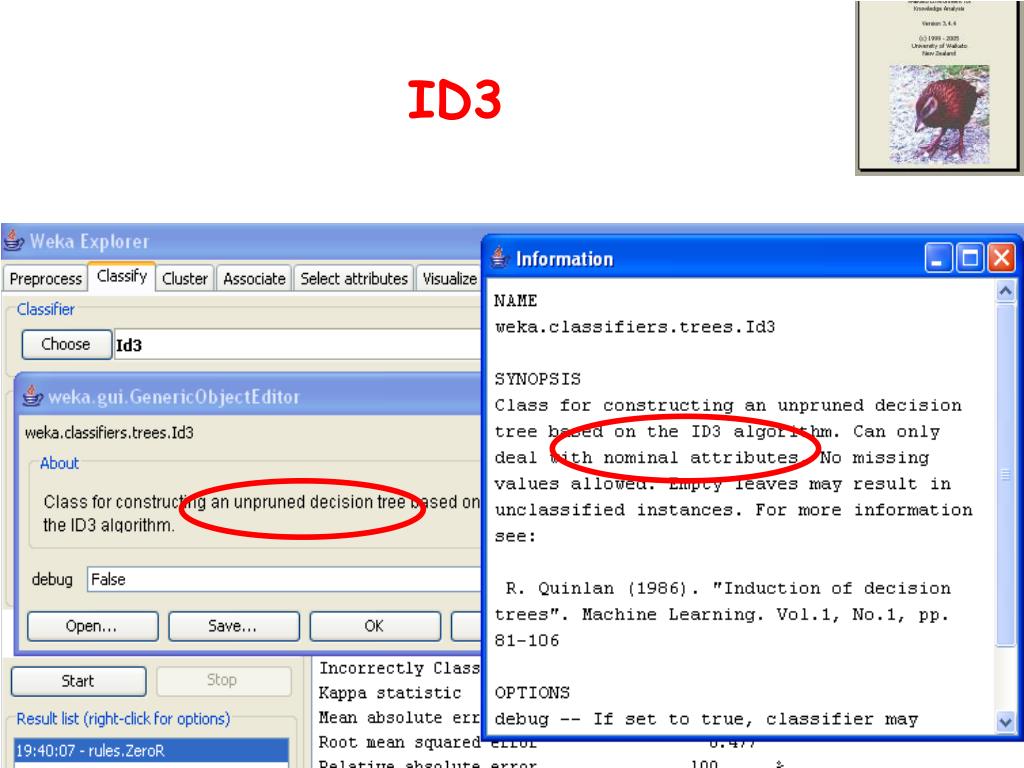Click the Choose classifier button

pos(66,344)
